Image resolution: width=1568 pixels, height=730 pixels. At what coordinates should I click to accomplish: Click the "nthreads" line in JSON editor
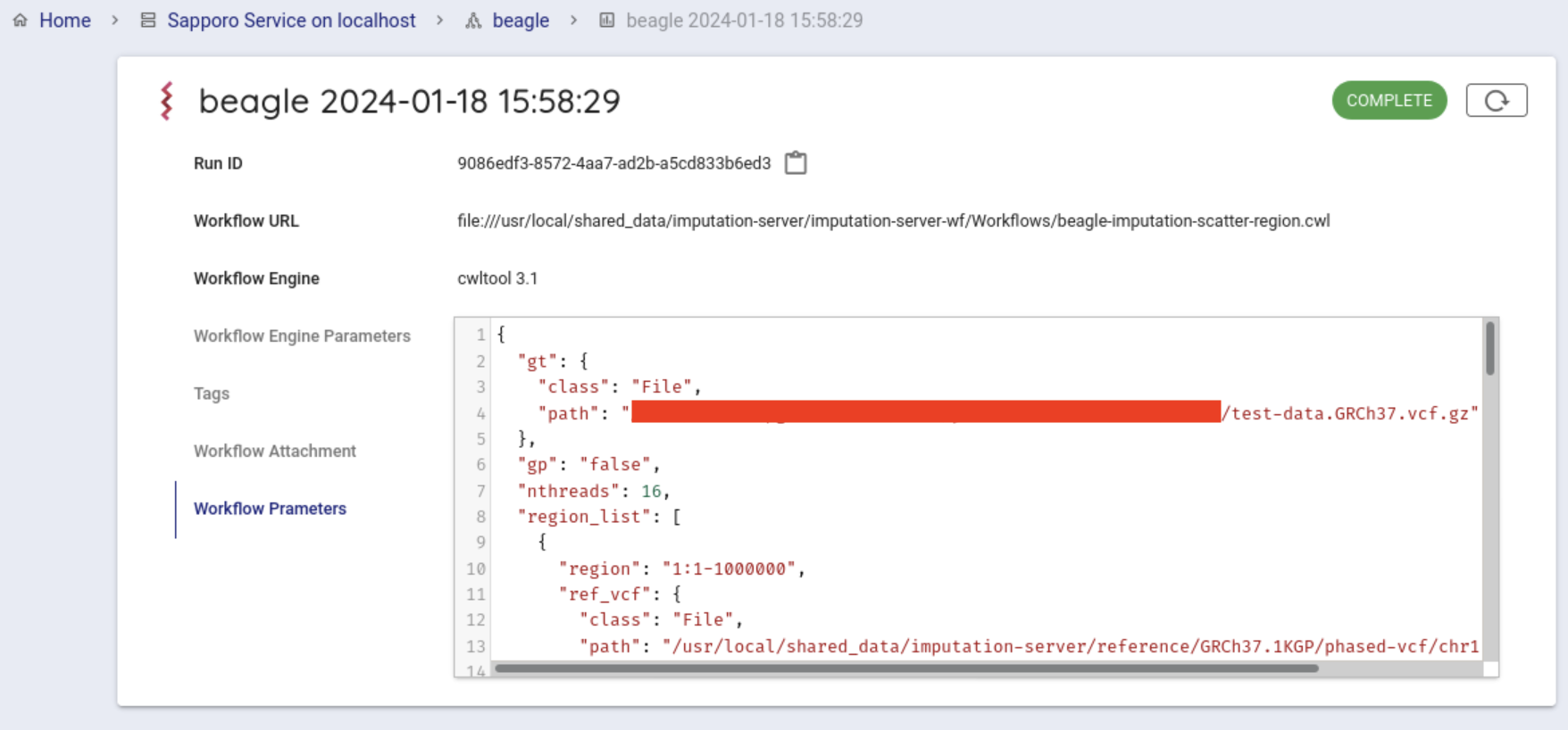coord(593,491)
